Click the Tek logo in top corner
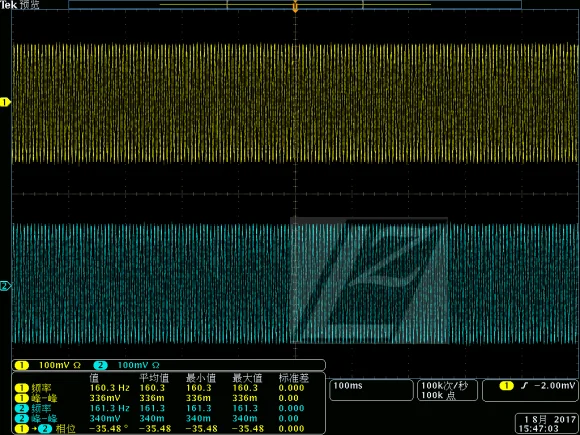Screen dimensions: 580x435 9,5
